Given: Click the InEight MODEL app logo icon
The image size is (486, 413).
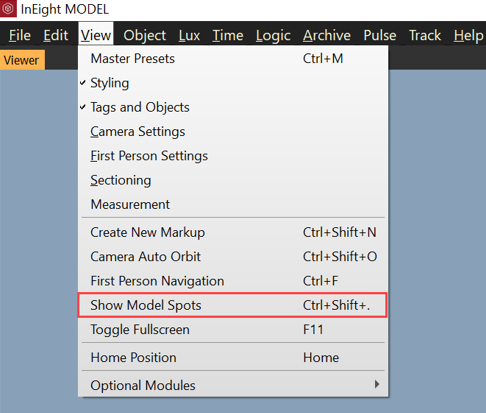Looking at the screenshot, I should (x=8, y=9).
